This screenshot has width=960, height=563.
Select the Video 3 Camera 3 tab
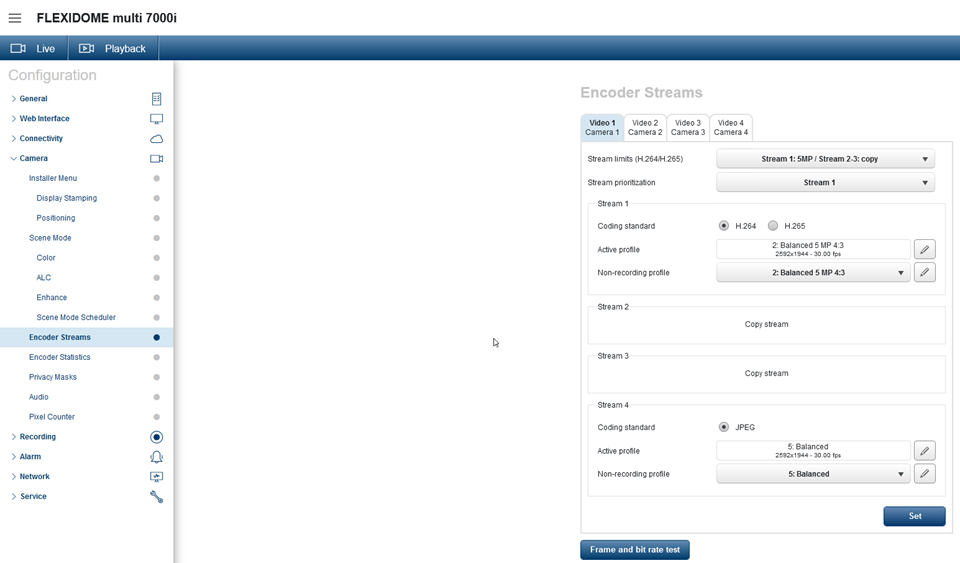pyautogui.click(x=688, y=127)
